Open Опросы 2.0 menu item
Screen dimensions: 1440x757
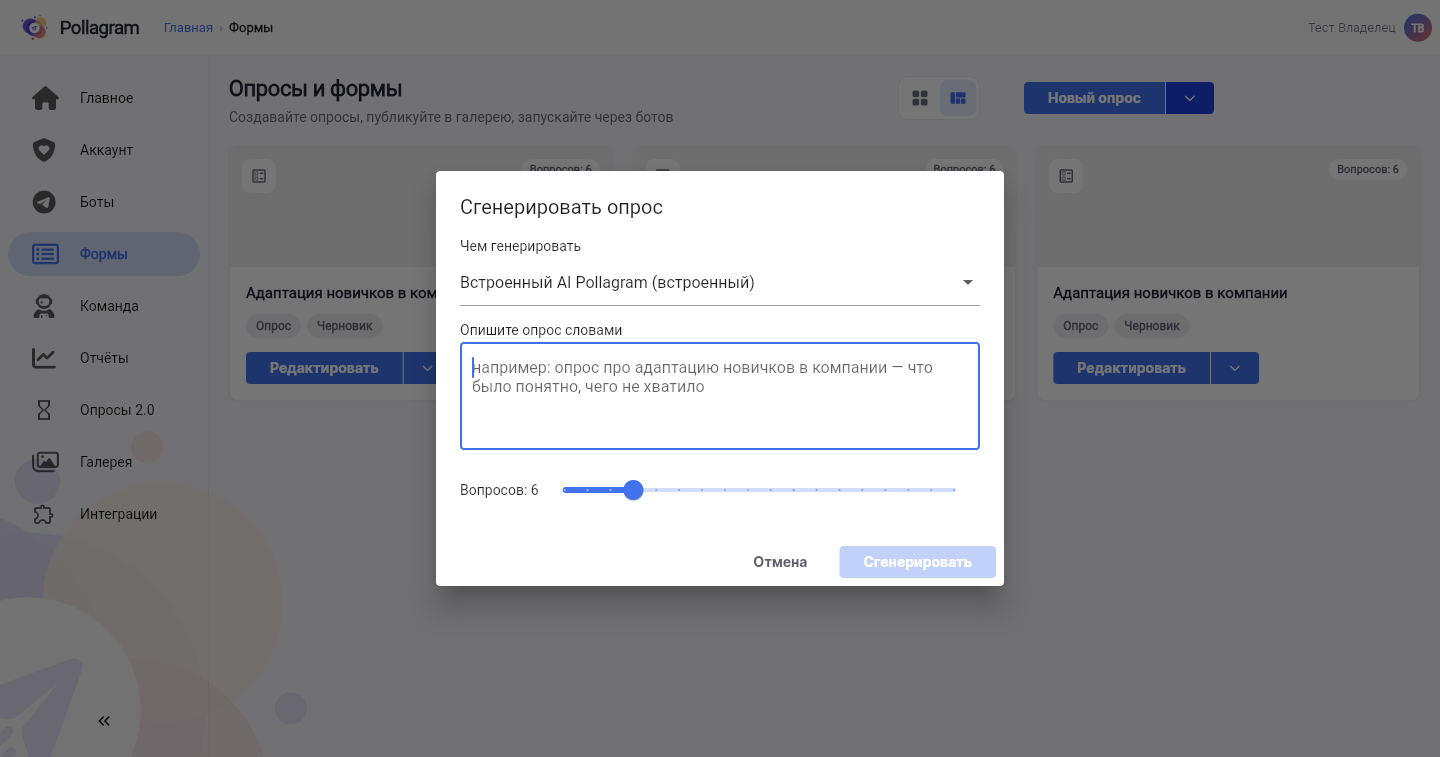pos(104,410)
